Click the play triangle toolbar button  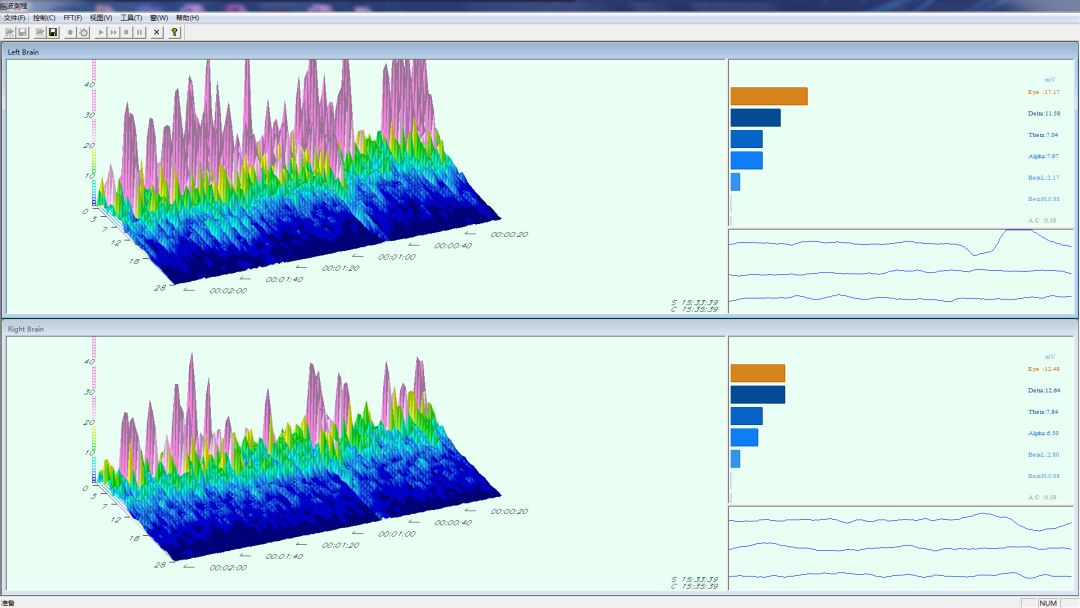point(100,32)
